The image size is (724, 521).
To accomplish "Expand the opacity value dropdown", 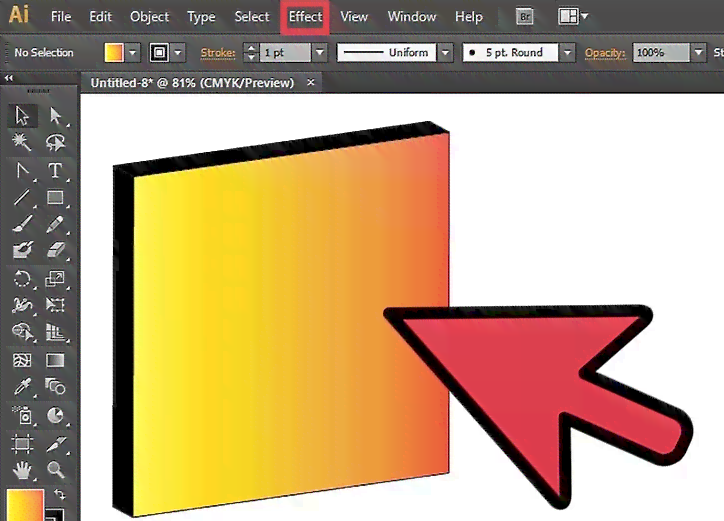I will coord(699,53).
